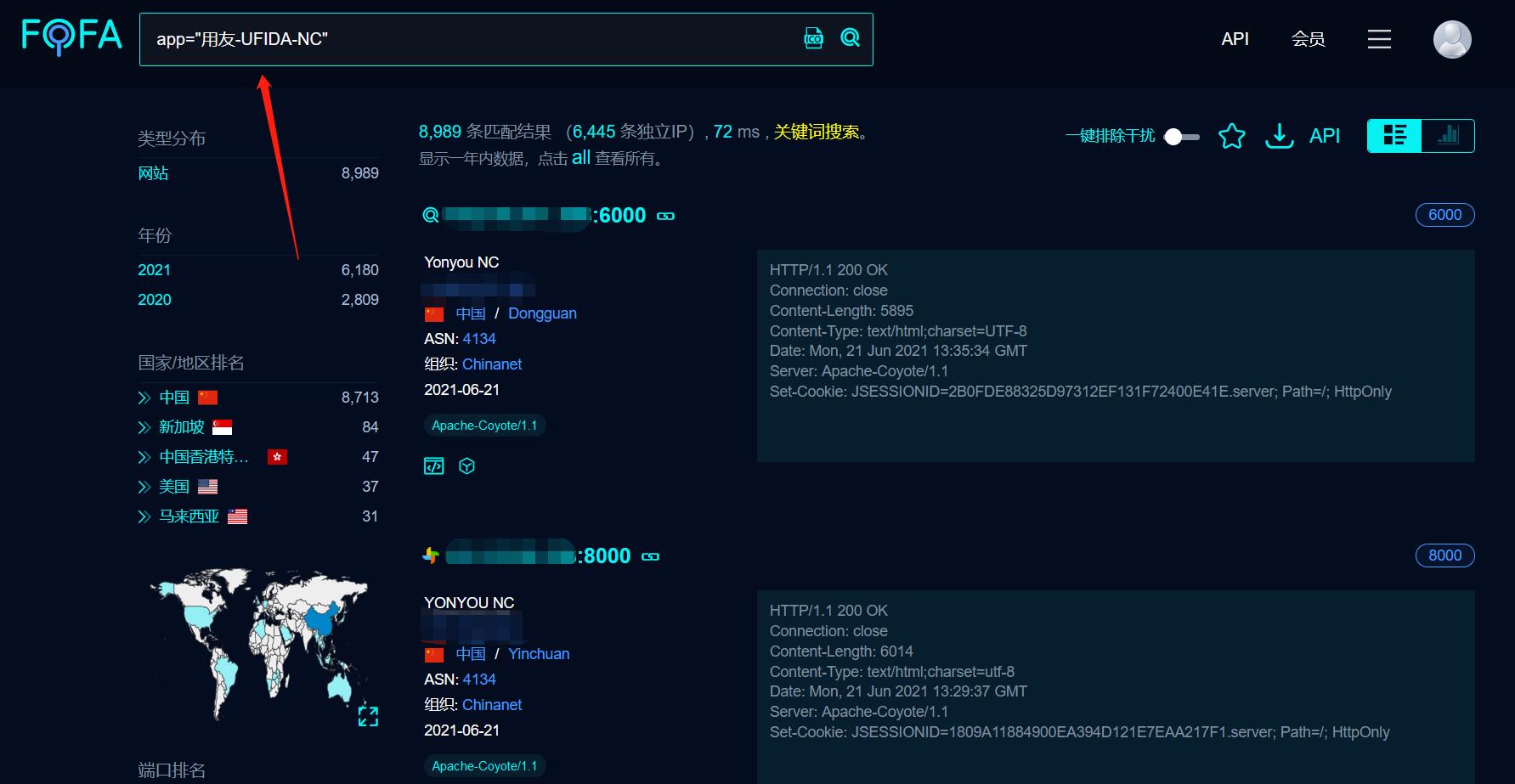
Task: Switch to list view layout
Action: coord(1394,136)
